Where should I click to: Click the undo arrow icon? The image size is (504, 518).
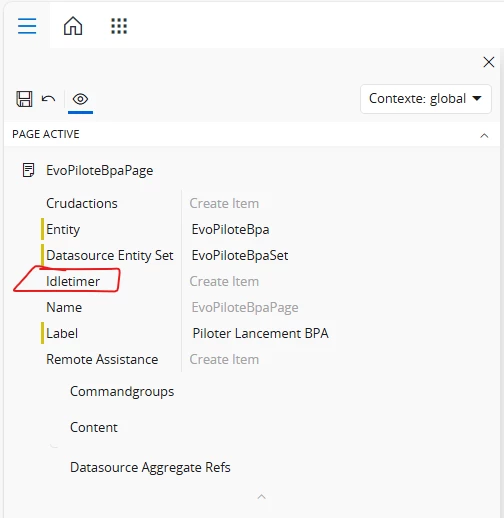click(48, 99)
